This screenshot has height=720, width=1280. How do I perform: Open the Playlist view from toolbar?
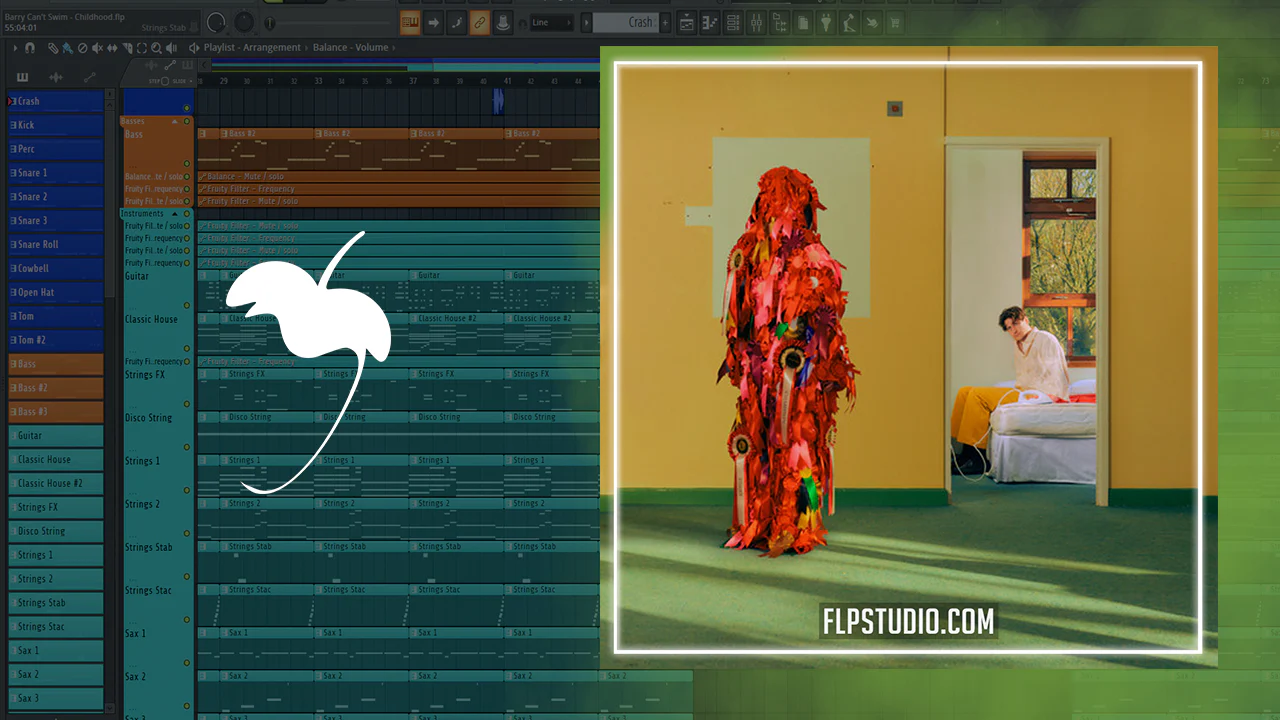pos(687,22)
